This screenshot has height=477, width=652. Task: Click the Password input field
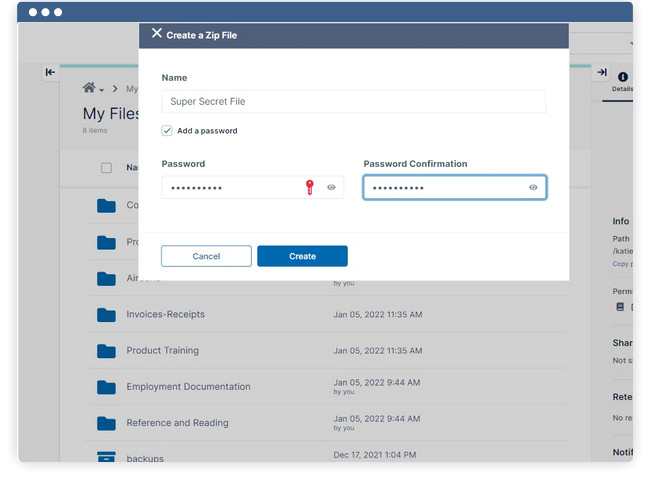pyautogui.click(x=252, y=188)
